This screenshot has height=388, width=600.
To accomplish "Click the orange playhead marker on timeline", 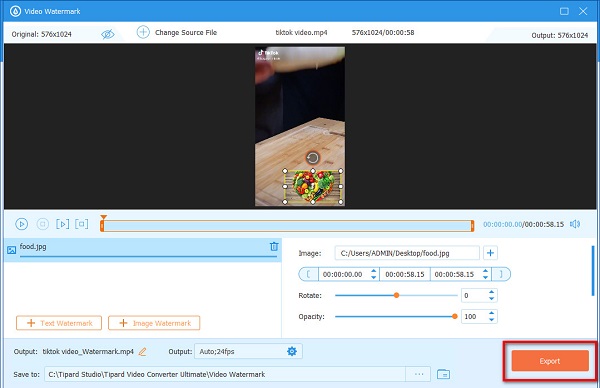I will tap(103, 217).
